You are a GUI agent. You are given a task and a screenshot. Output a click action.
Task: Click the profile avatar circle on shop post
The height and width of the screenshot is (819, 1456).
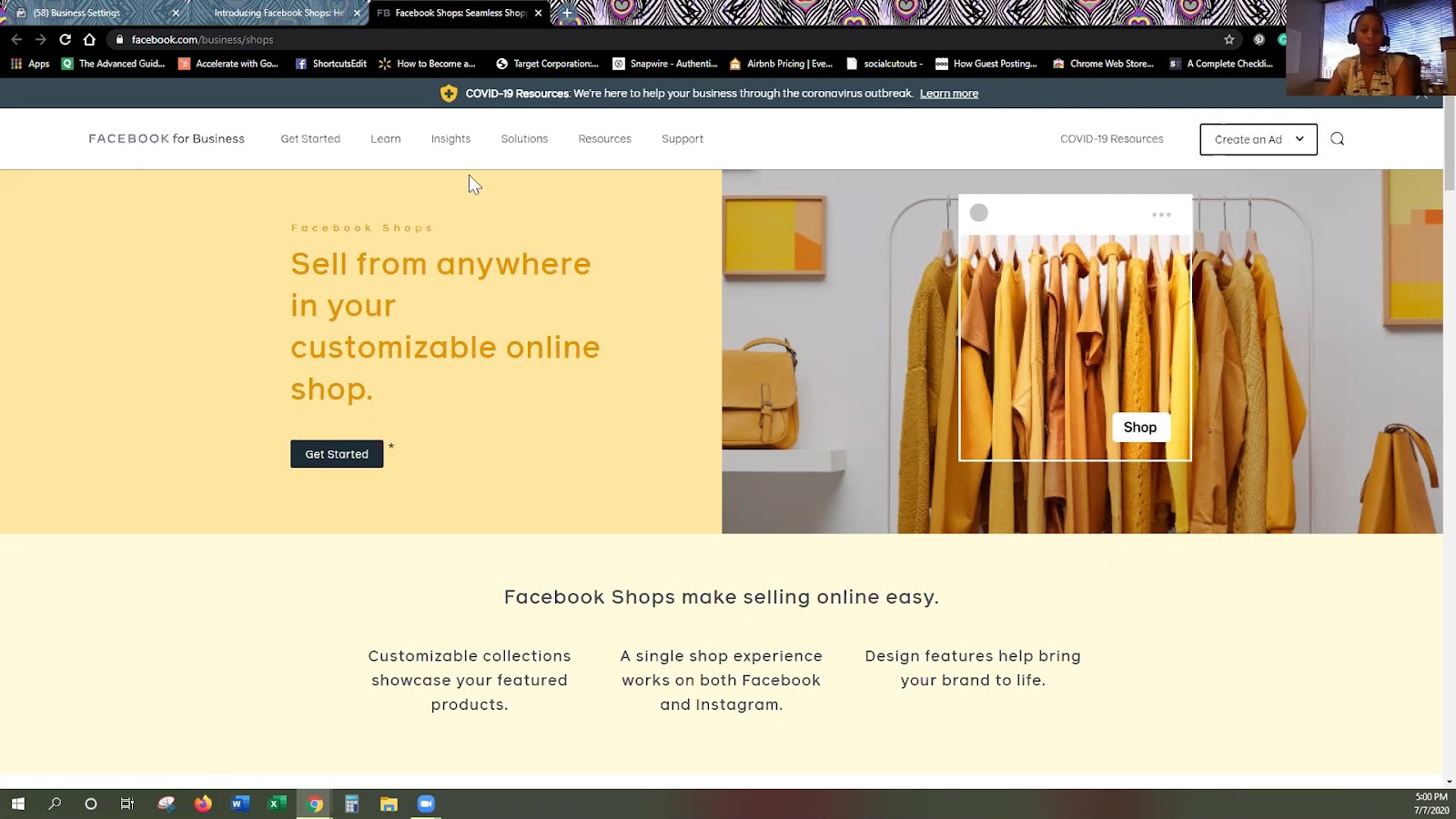979,213
